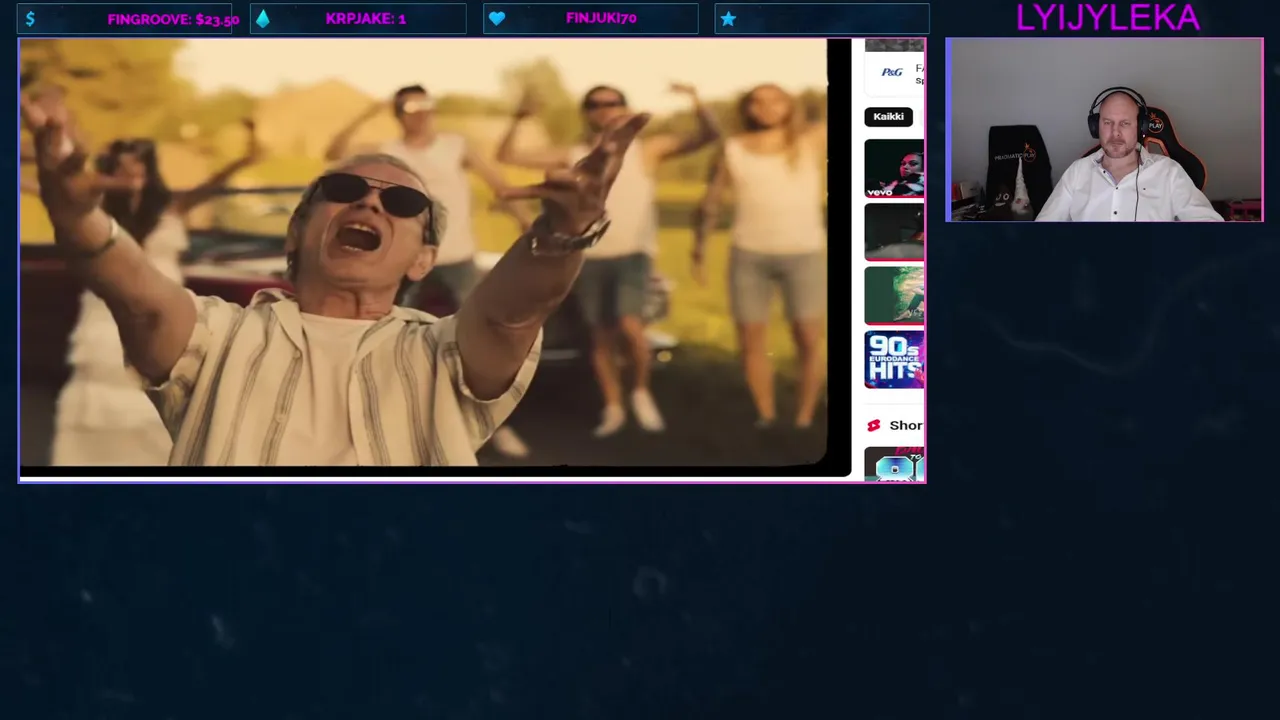Open the Shorts thumbnail under Shorts heading

894,464
